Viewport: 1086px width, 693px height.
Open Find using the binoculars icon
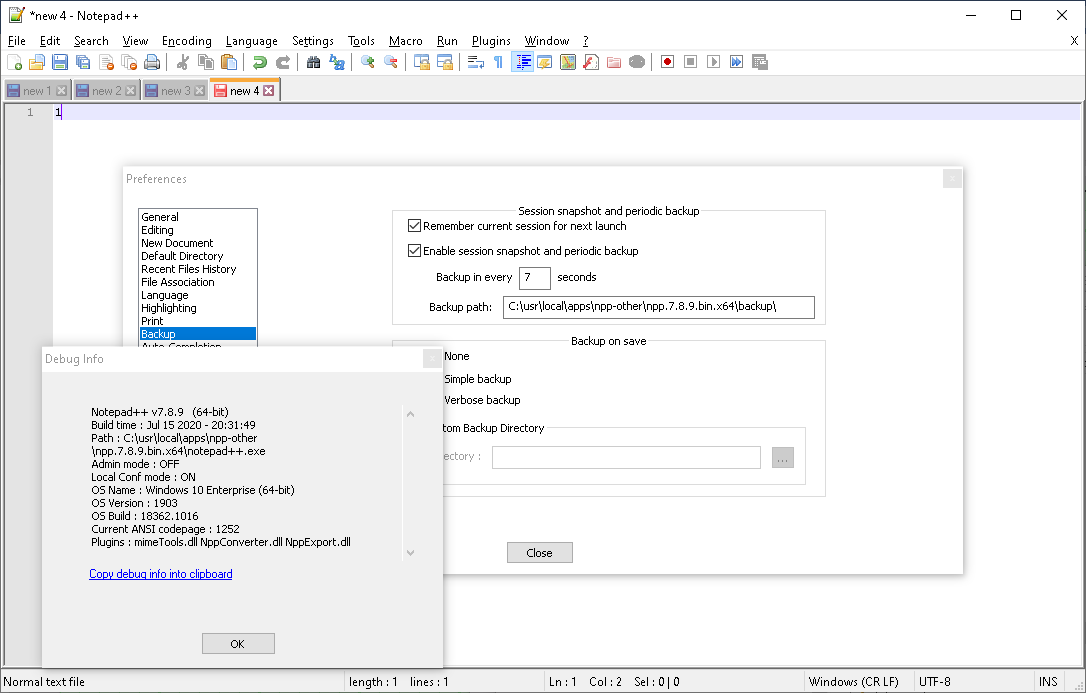click(x=314, y=62)
